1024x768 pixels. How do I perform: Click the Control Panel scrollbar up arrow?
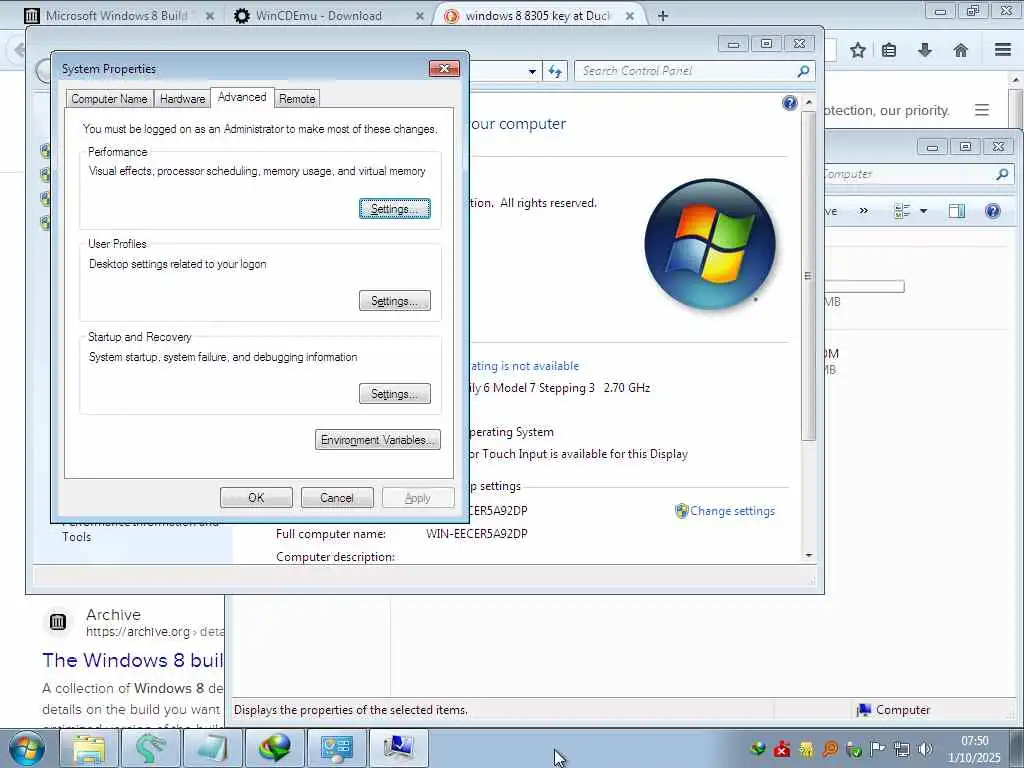[808, 103]
